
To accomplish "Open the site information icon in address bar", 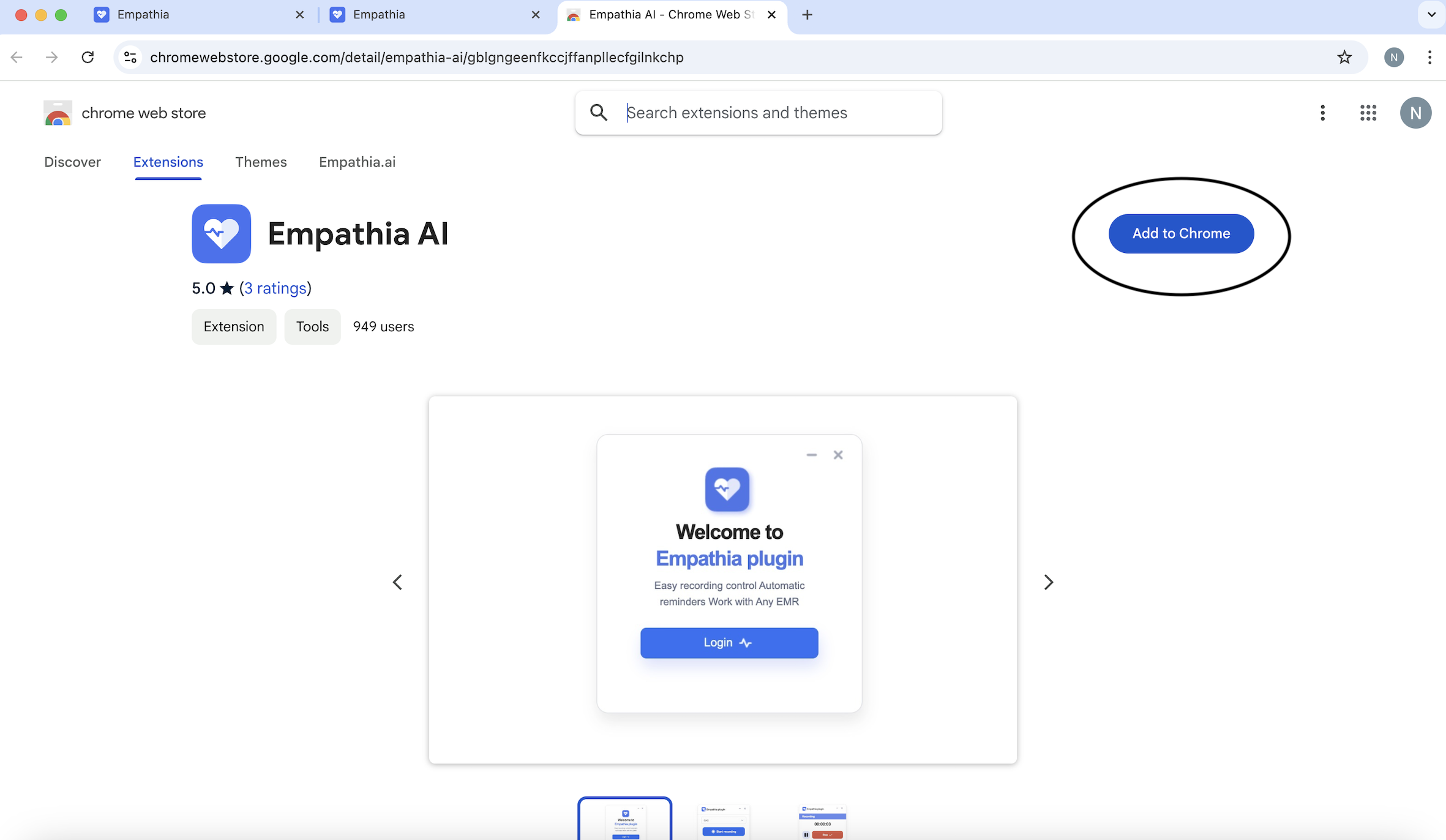I will pos(130,57).
